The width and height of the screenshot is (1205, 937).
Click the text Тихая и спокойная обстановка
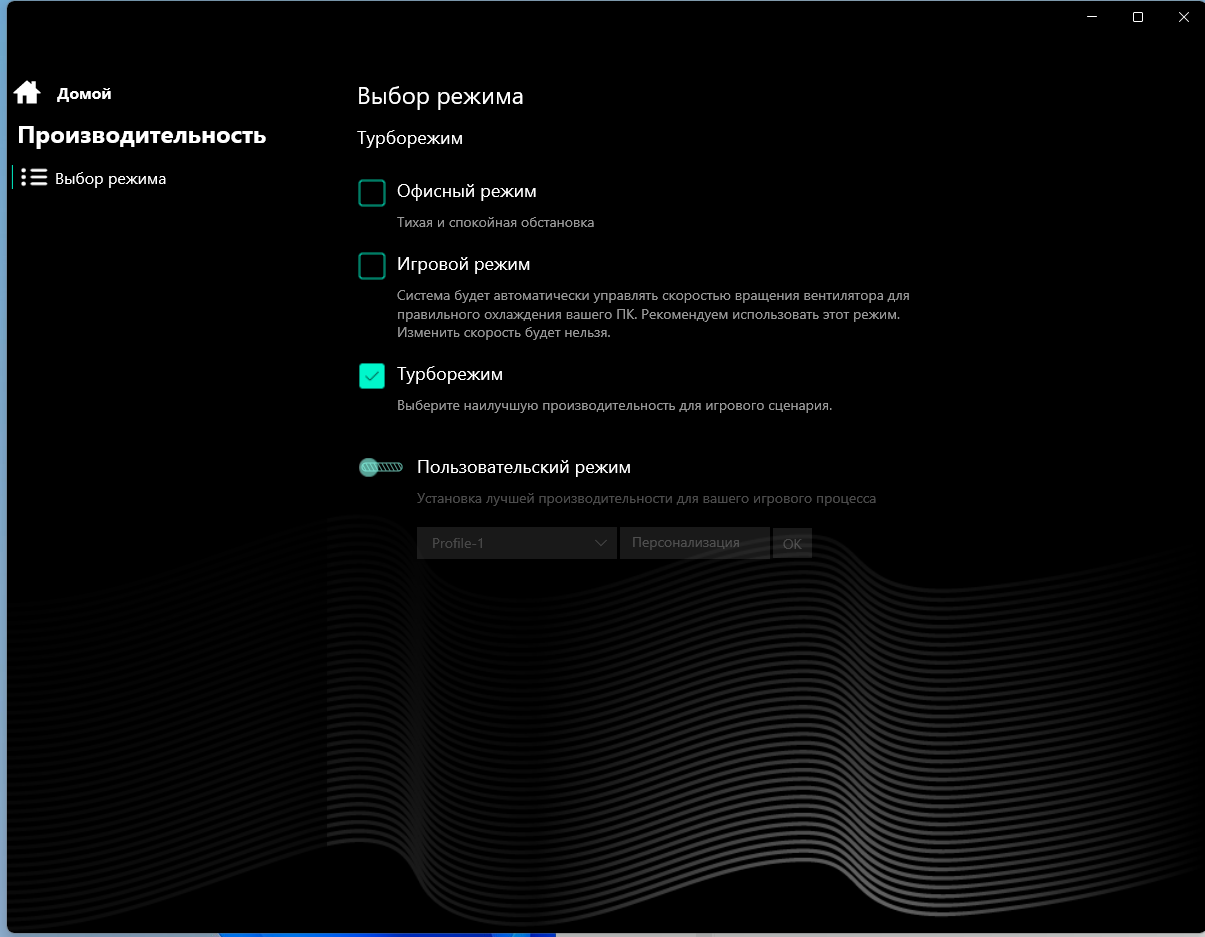coord(496,222)
